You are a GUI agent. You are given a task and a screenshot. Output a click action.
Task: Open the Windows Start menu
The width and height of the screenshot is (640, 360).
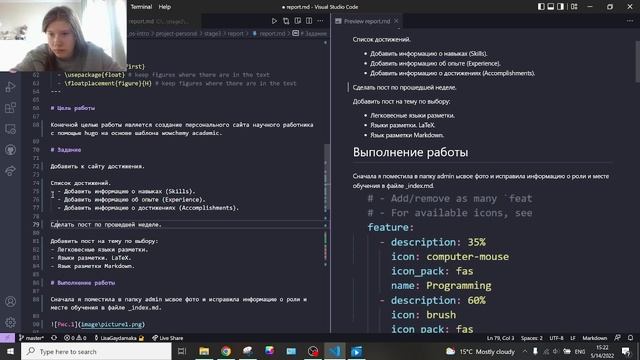pos(10,351)
